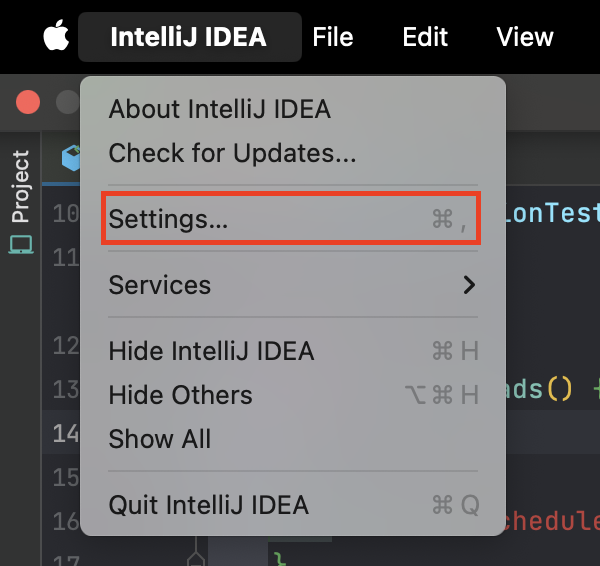
Task: Toggle the Project tool window button
Action: coord(21,201)
